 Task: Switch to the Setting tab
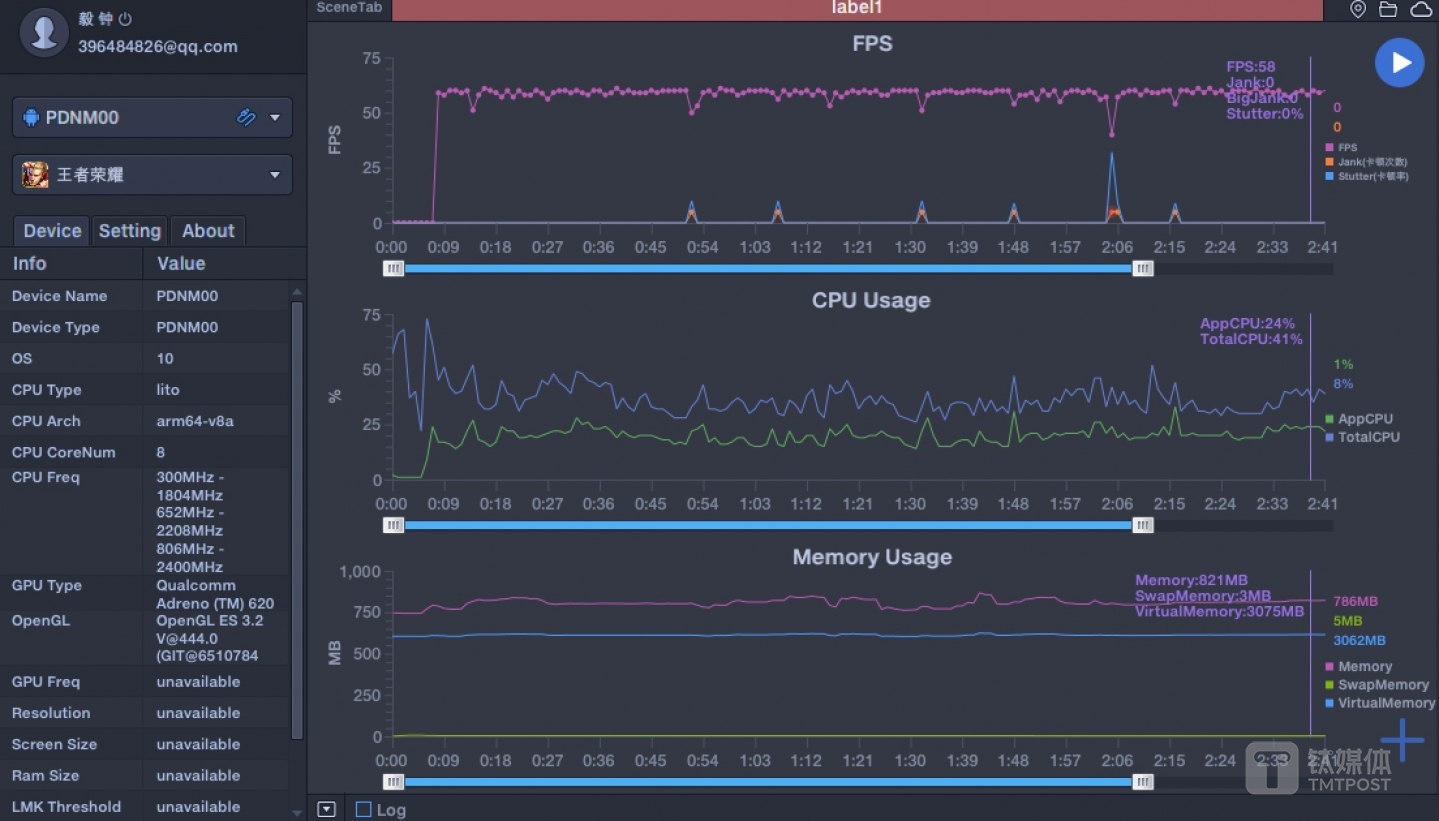(130, 231)
